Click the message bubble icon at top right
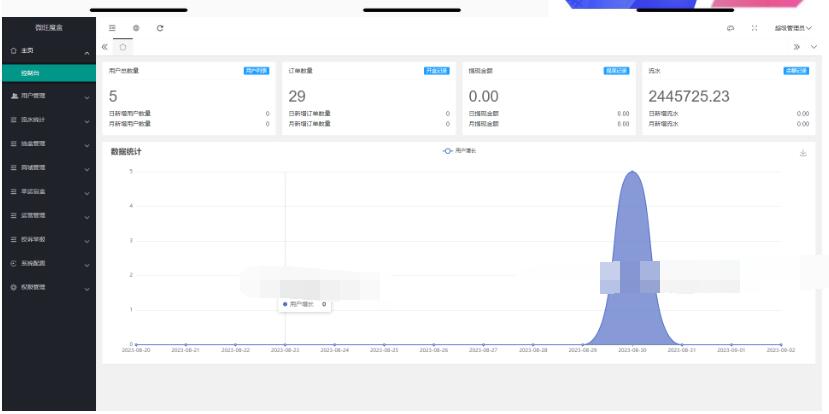Viewport: 829px width, 414px height. click(x=728, y=27)
